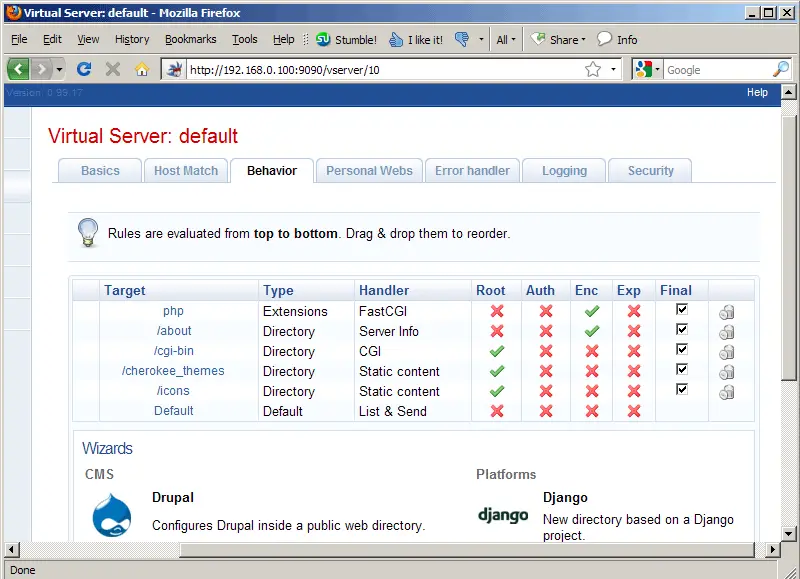
Task: Open the /icons rule link
Action: (173, 391)
